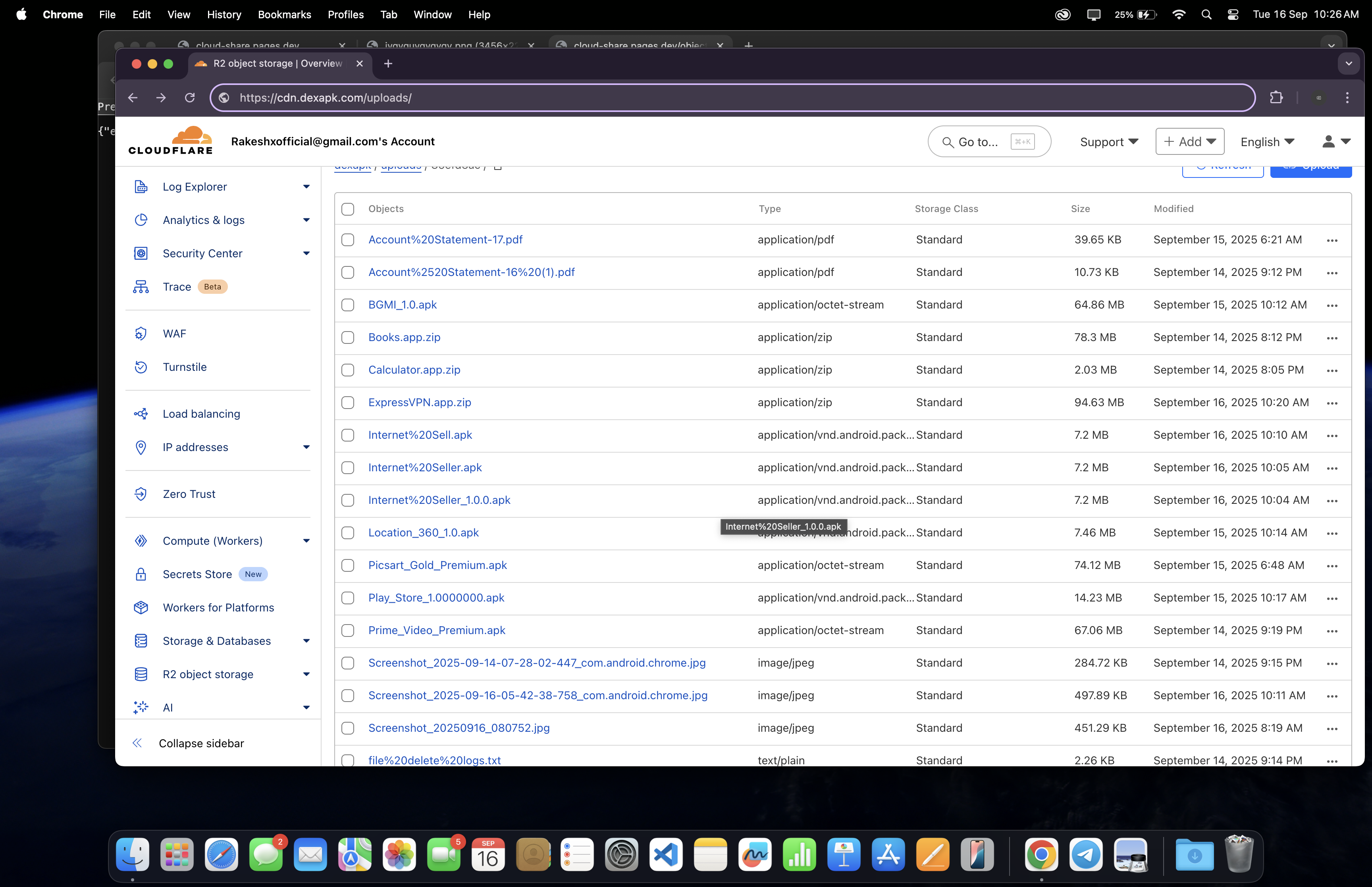Image resolution: width=1372 pixels, height=887 pixels.
Task: Check the Account%20Statement-17.pdf checkbox
Action: point(348,239)
